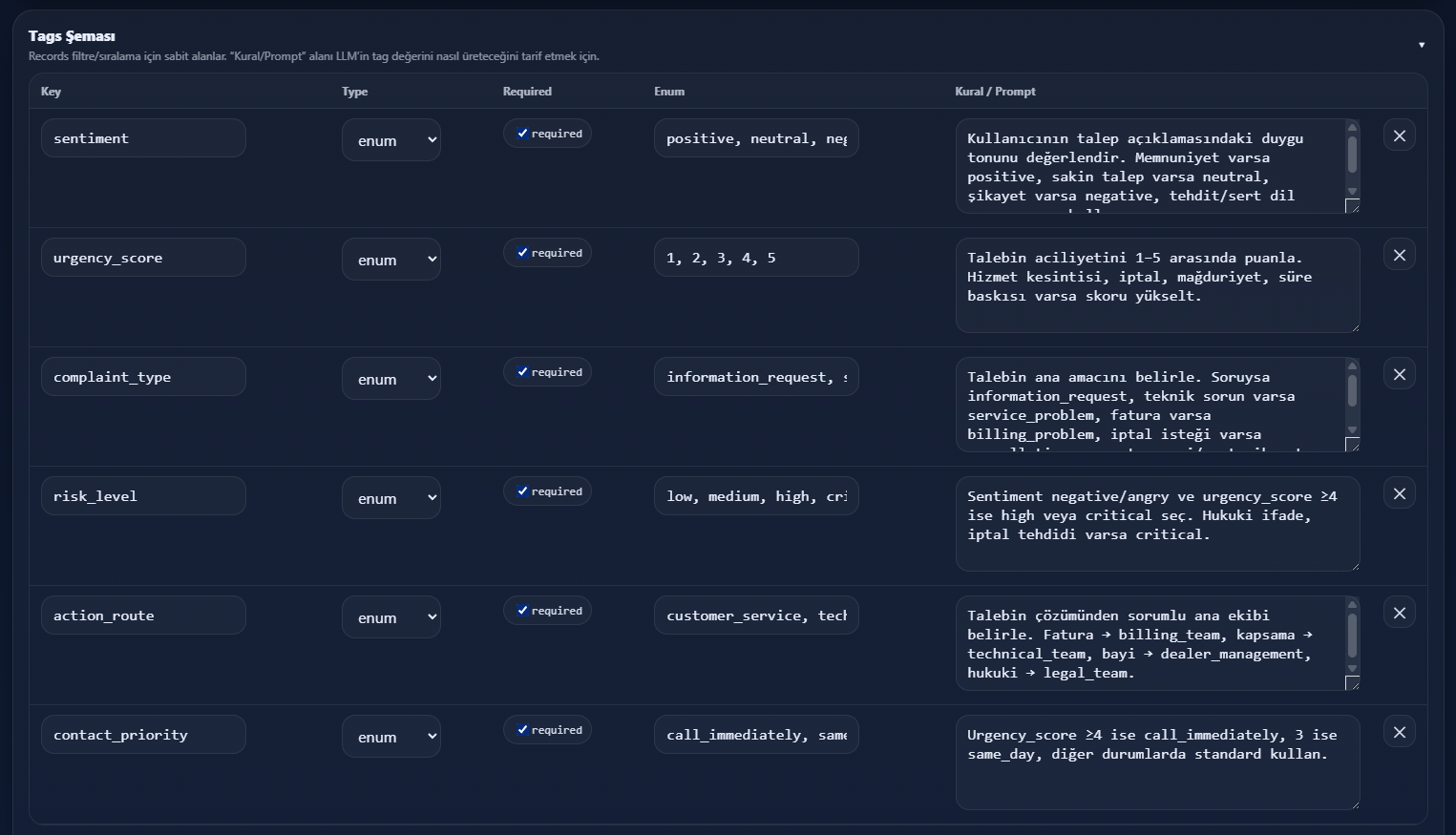Click the action_route enum field
This screenshot has height=835, width=1456.
[x=755, y=616]
